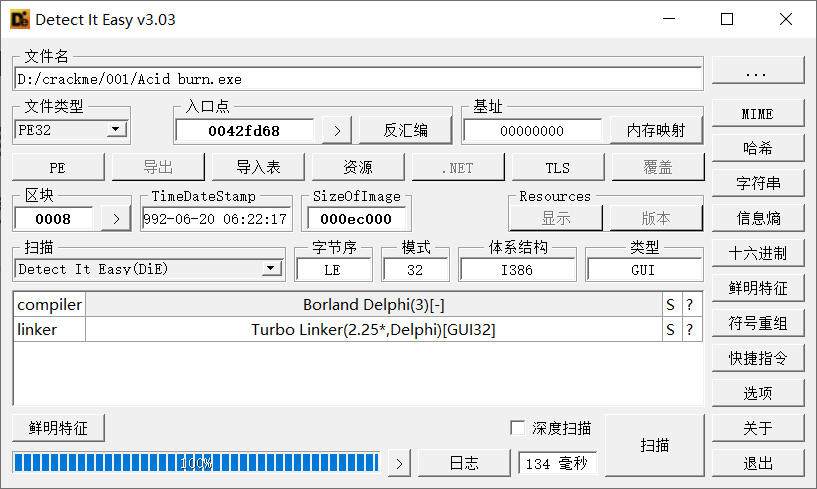Click the arrow next to entry point 0042fd68
This screenshot has width=817, height=489.
pos(337,130)
